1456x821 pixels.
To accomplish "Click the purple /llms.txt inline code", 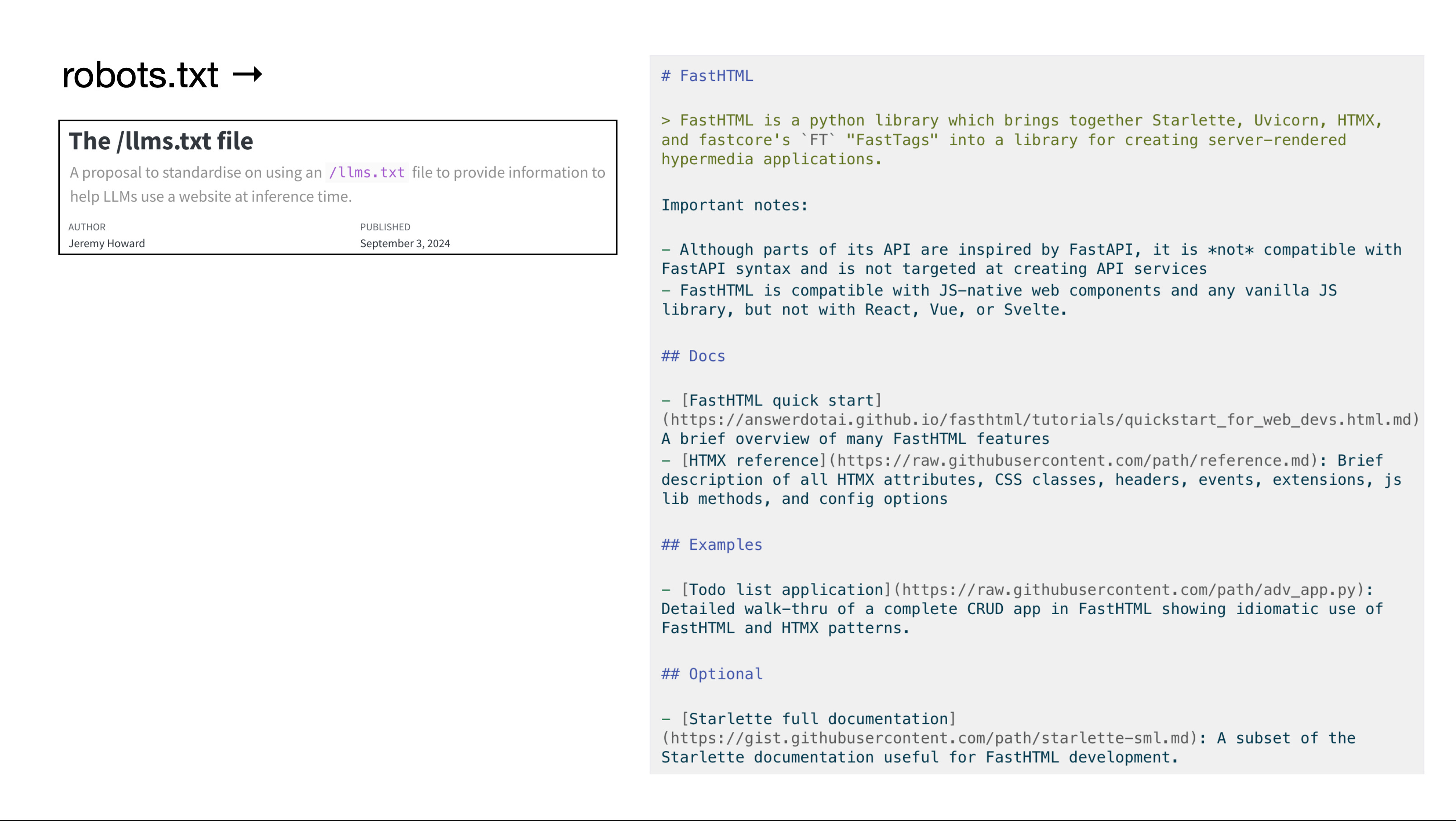I will 367,172.
